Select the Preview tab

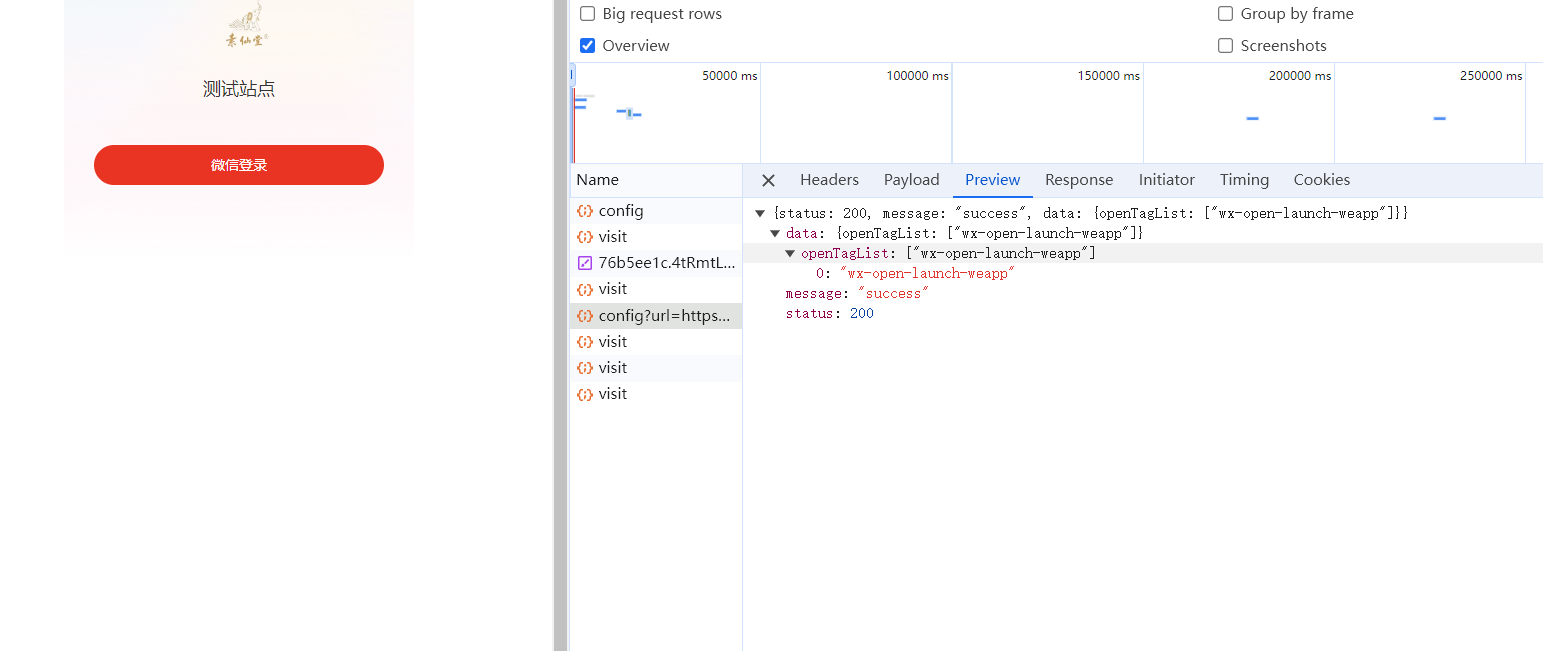(x=992, y=180)
